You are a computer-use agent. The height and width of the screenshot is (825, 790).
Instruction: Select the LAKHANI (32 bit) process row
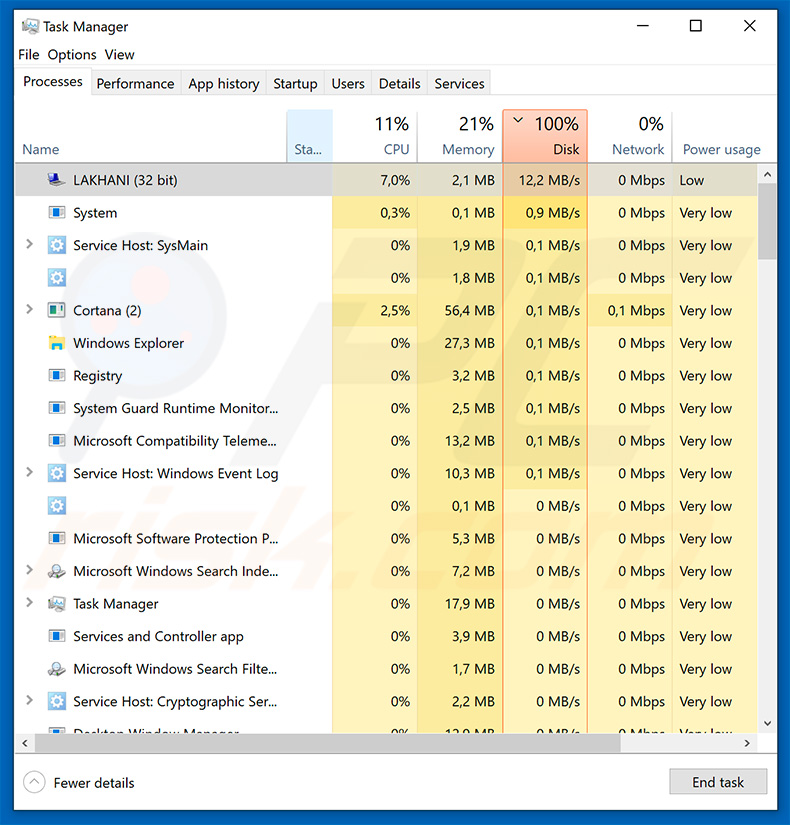[x=386, y=180]
